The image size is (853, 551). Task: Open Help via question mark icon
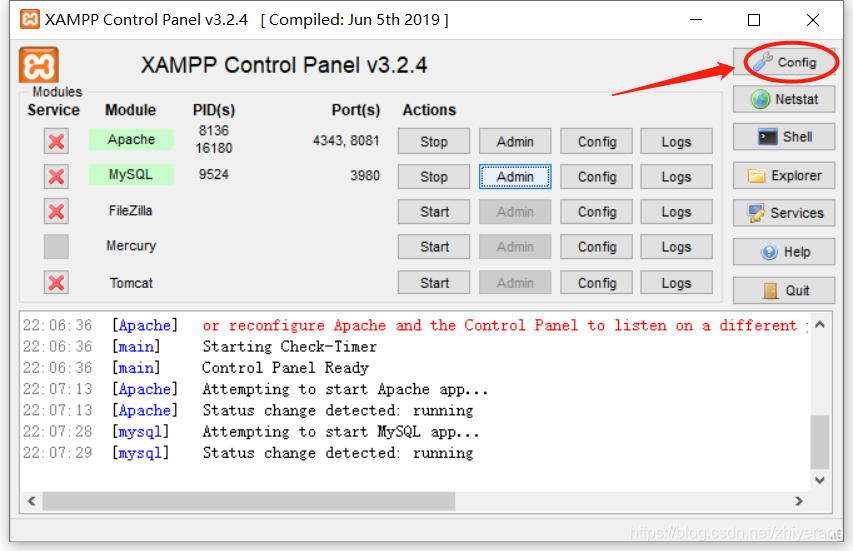click(x=784, y=252)
